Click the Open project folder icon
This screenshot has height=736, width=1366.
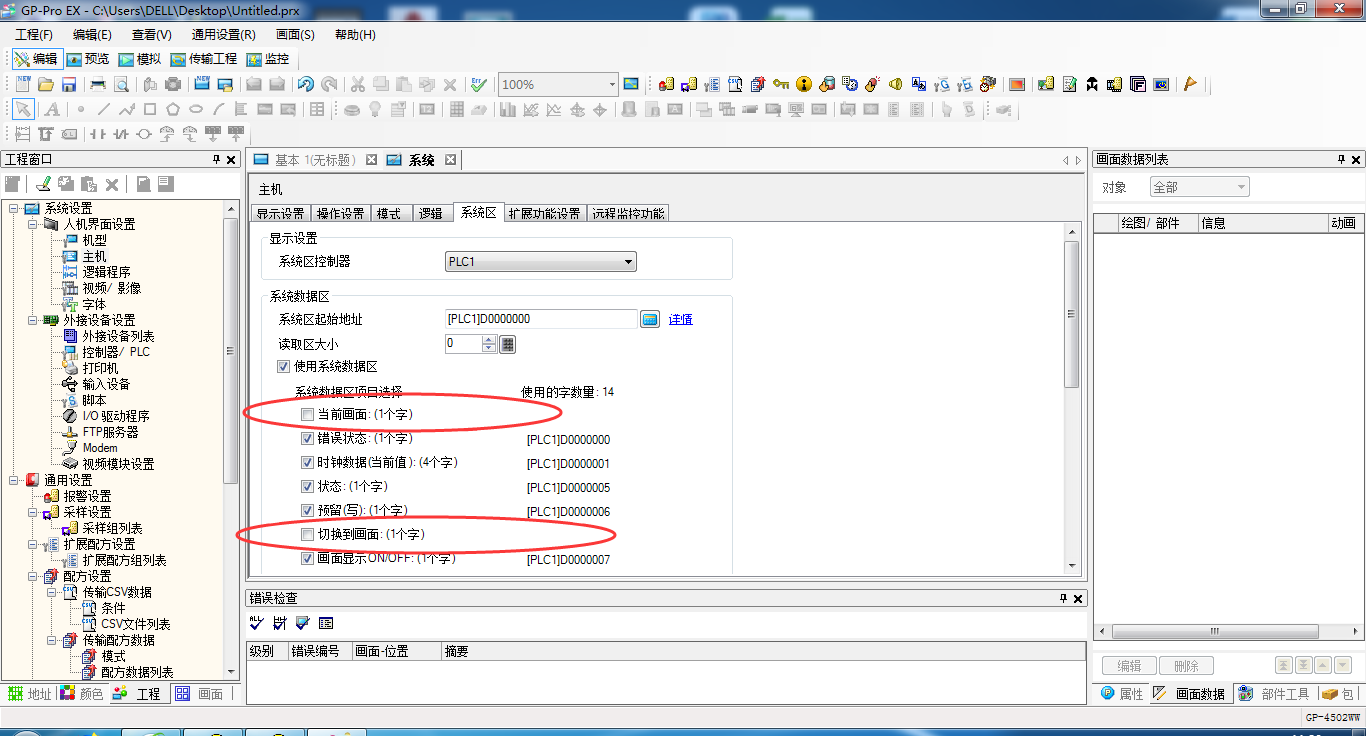(x=46, y=85)
